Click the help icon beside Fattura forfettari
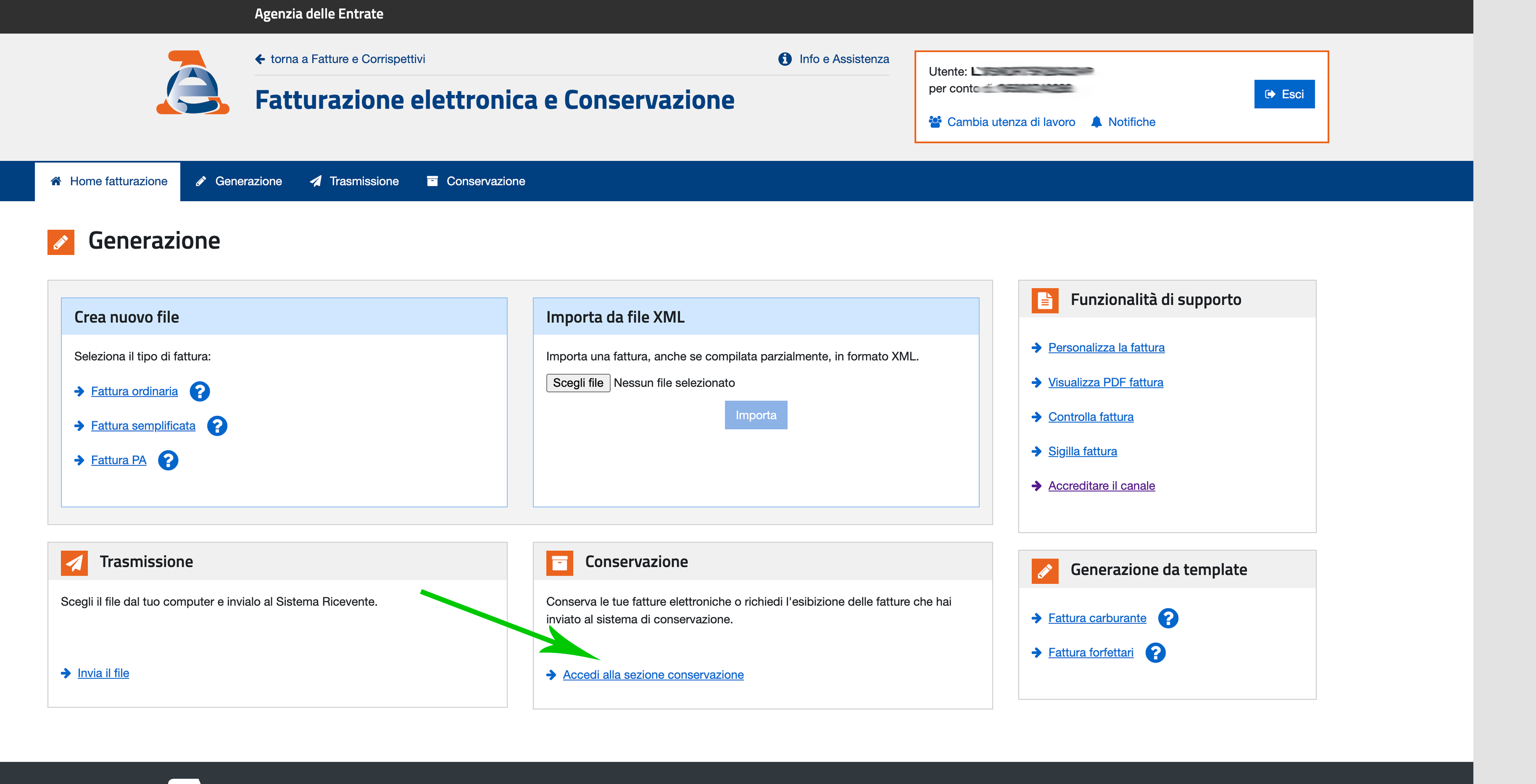Image resolution: width=1536 pixels, height=784 pixels. [1155, 653]
